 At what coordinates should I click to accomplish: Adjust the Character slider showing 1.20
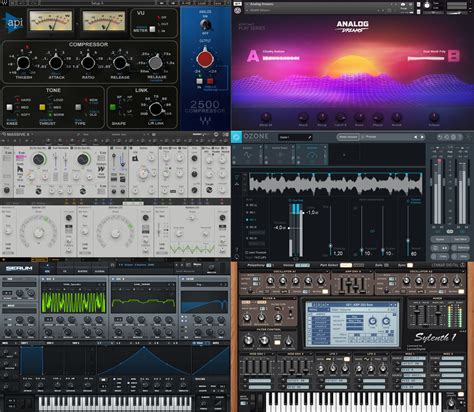[330, 246]
